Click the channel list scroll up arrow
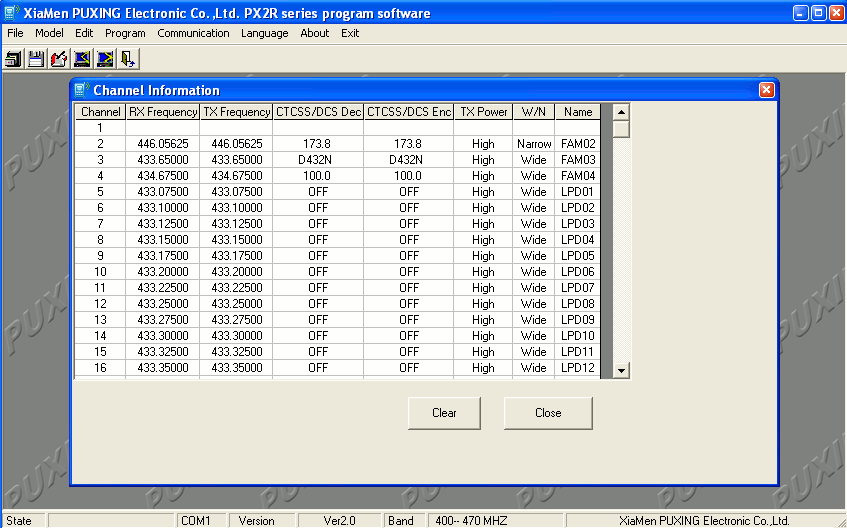The image size is (847, 528). (x=621, y=112)
